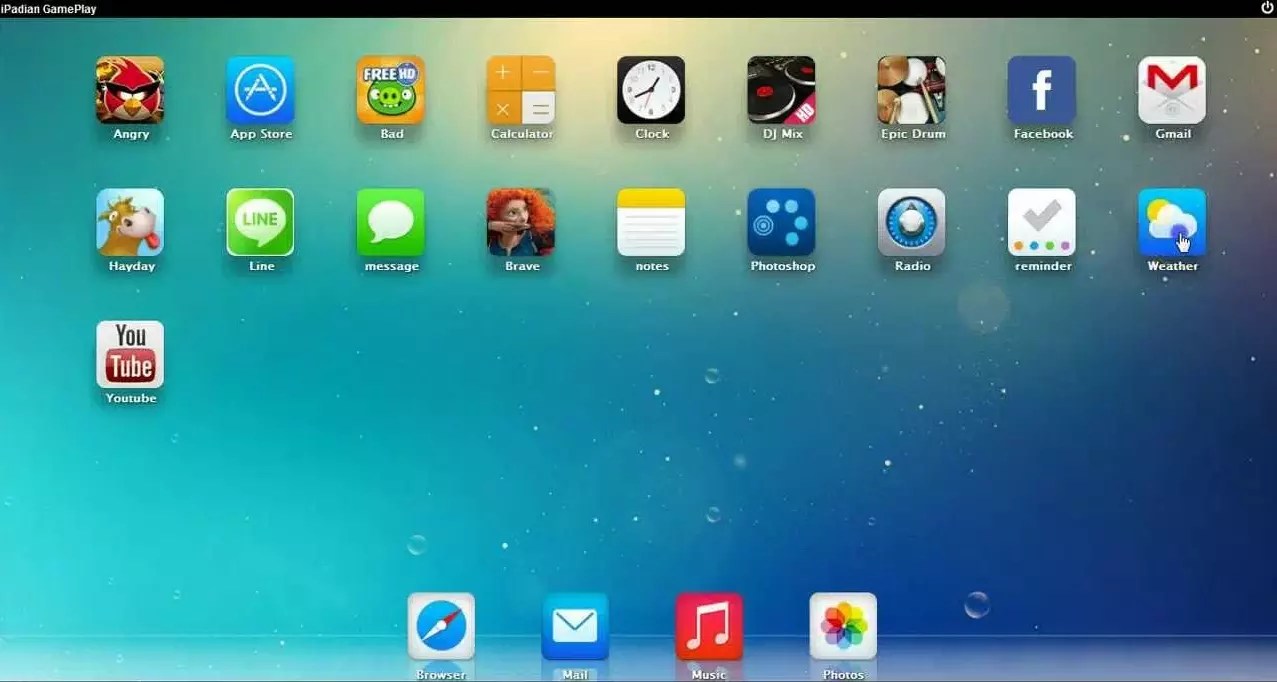Click the power button in title bar
Image resolution: width=1277 pixels, height=682 pixels.
click(x=1267, y=8)
